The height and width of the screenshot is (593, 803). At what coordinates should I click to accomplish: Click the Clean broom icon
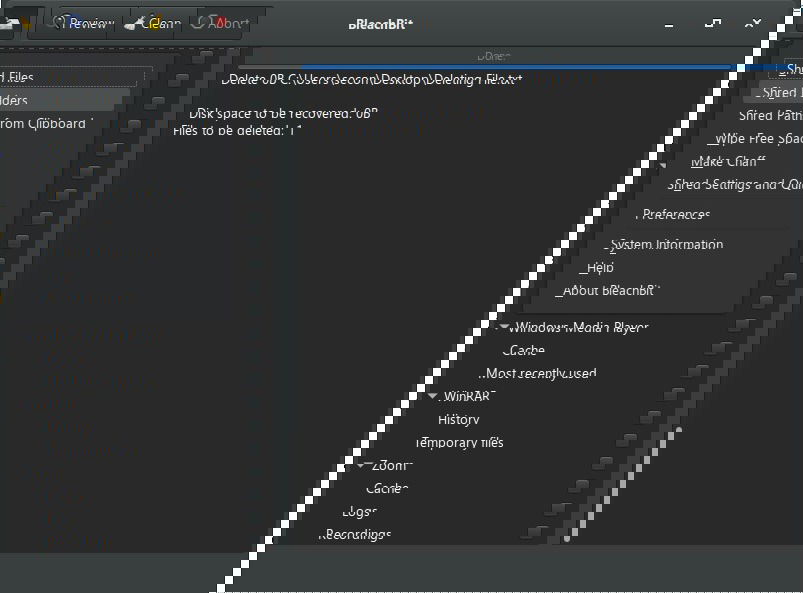click(x=134, y=23)
